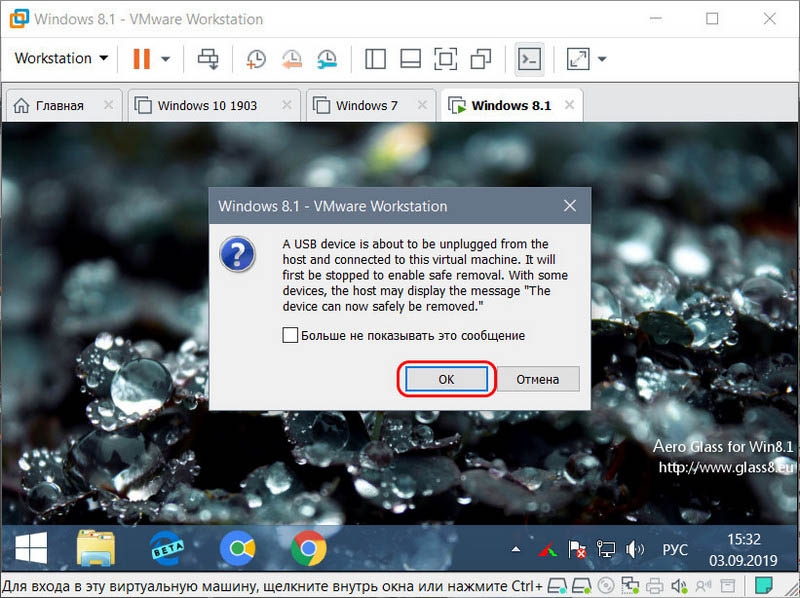The width and height of the screenshot is (800, 598).
Task: Click the CD/DVD drive status icon
Action: click(606, 586)
